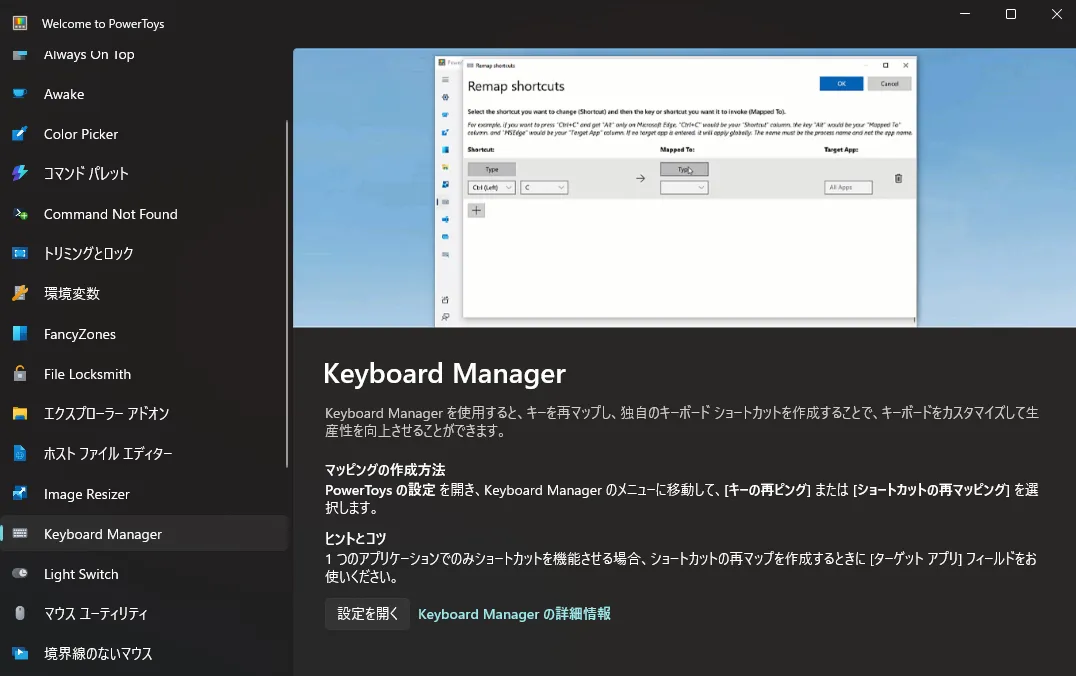The width and height of the screenshot is (1076, 676).
Task: Click the コマンド パレット lightning icon
Action: click(22, 174)
